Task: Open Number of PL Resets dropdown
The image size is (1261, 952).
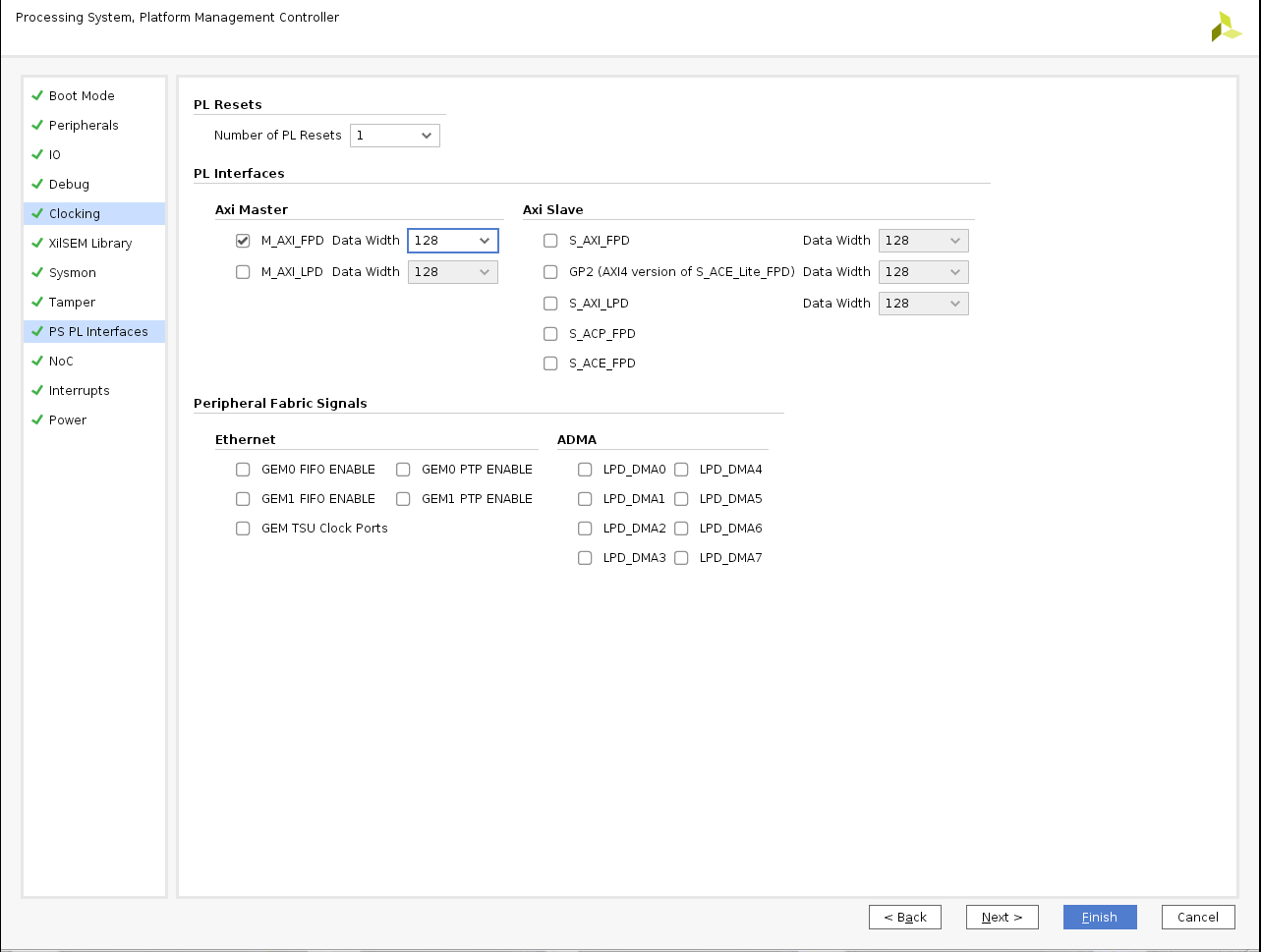Action: point(394,136)
